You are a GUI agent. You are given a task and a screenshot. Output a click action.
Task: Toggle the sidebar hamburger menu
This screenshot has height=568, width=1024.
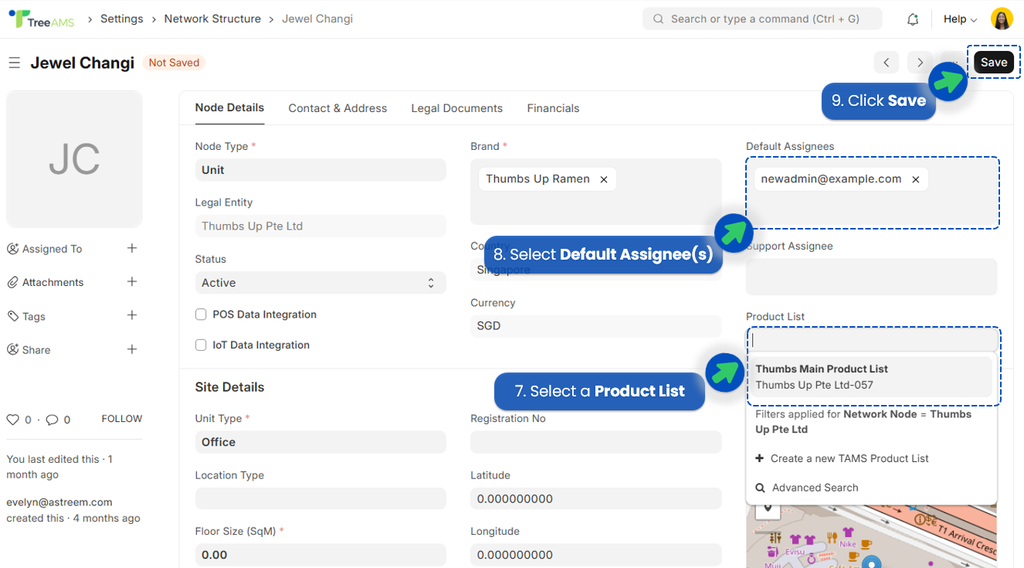tap(14, 63)
